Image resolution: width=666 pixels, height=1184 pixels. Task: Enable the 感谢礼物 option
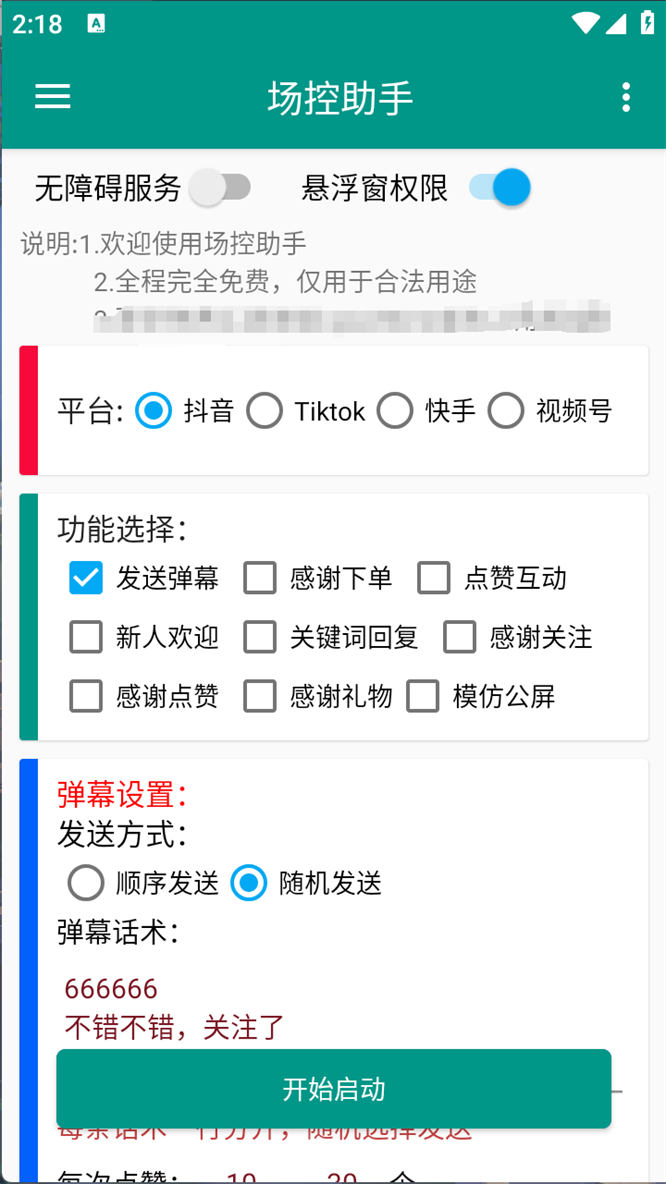pos(260,696)
